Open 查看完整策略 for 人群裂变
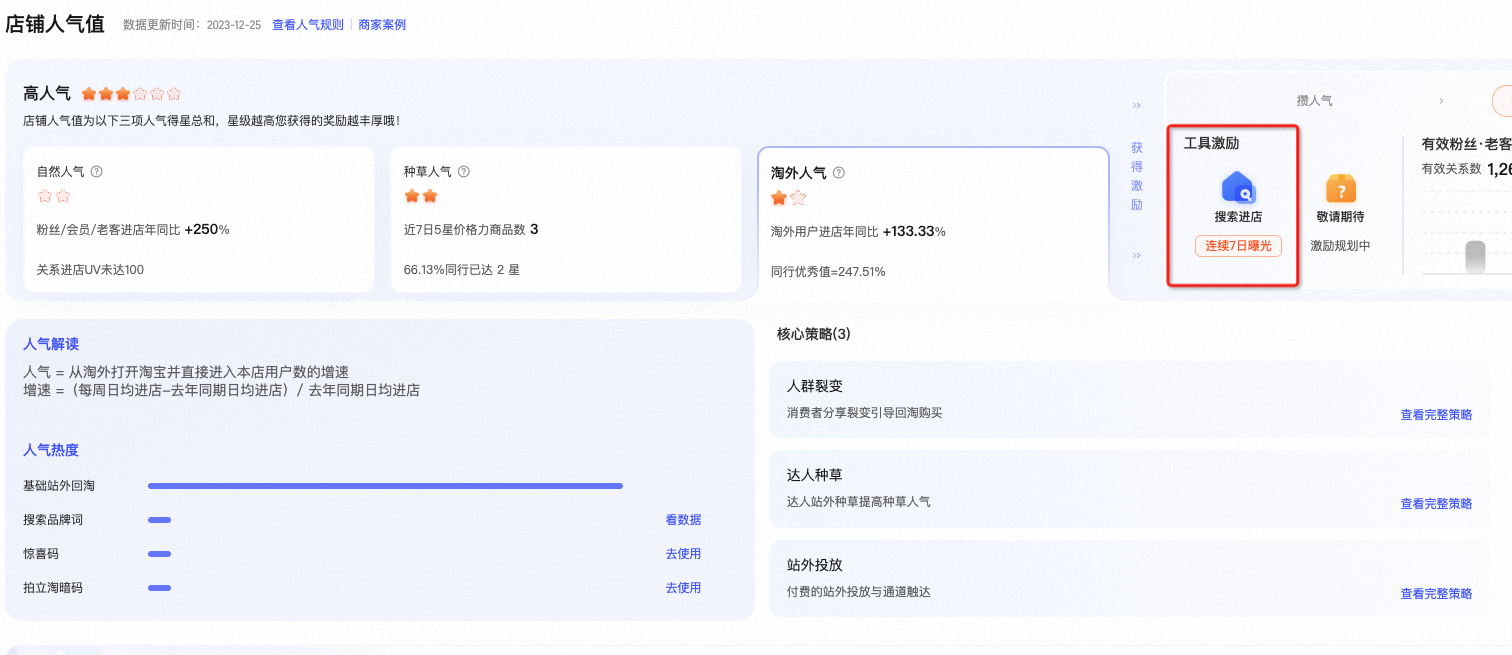The image size is (1512, 655). 1436,415
